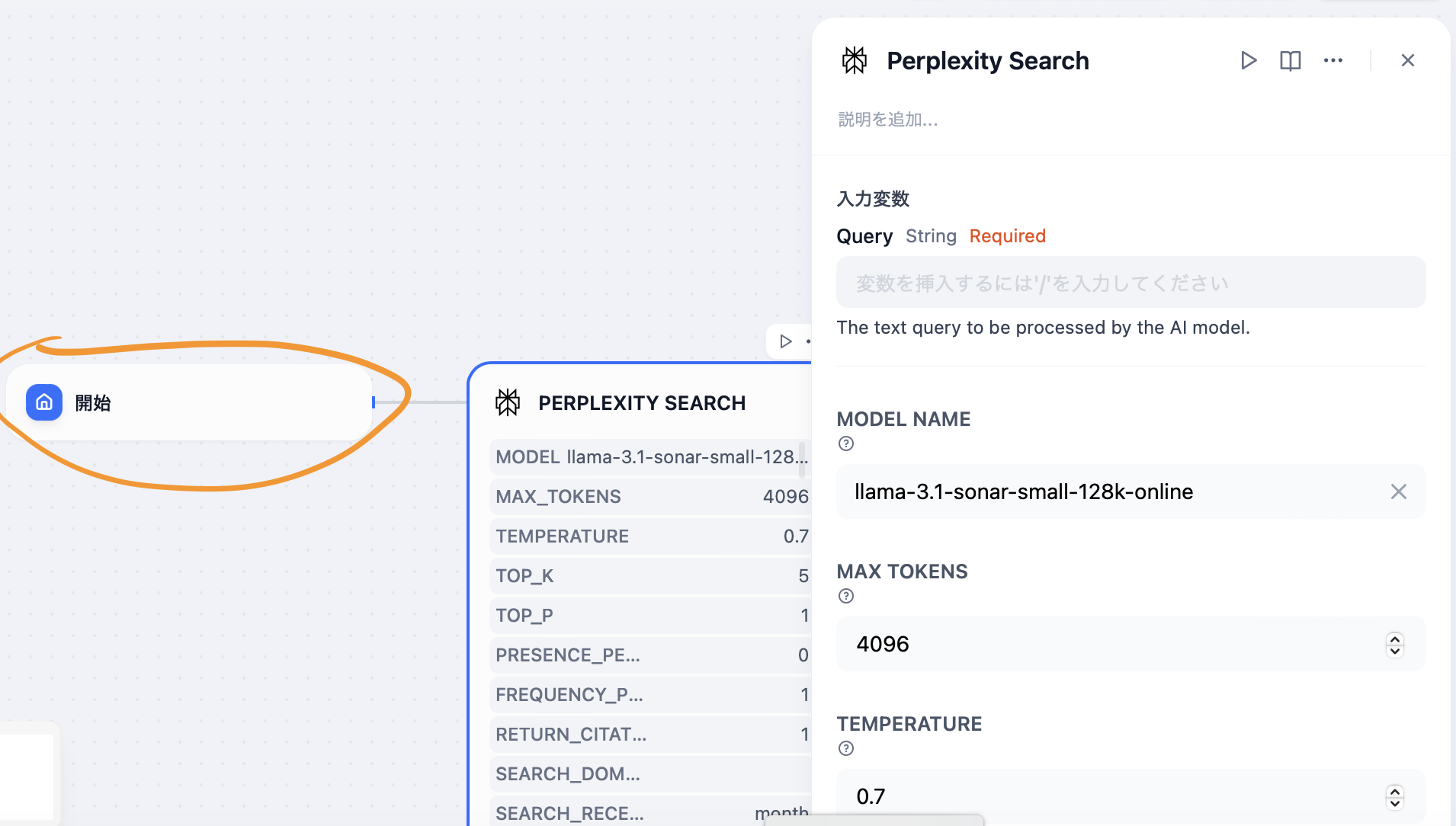Run the canvas node with its play button
Viewport: 1456px width, 826px height.
tap(785, 341)
